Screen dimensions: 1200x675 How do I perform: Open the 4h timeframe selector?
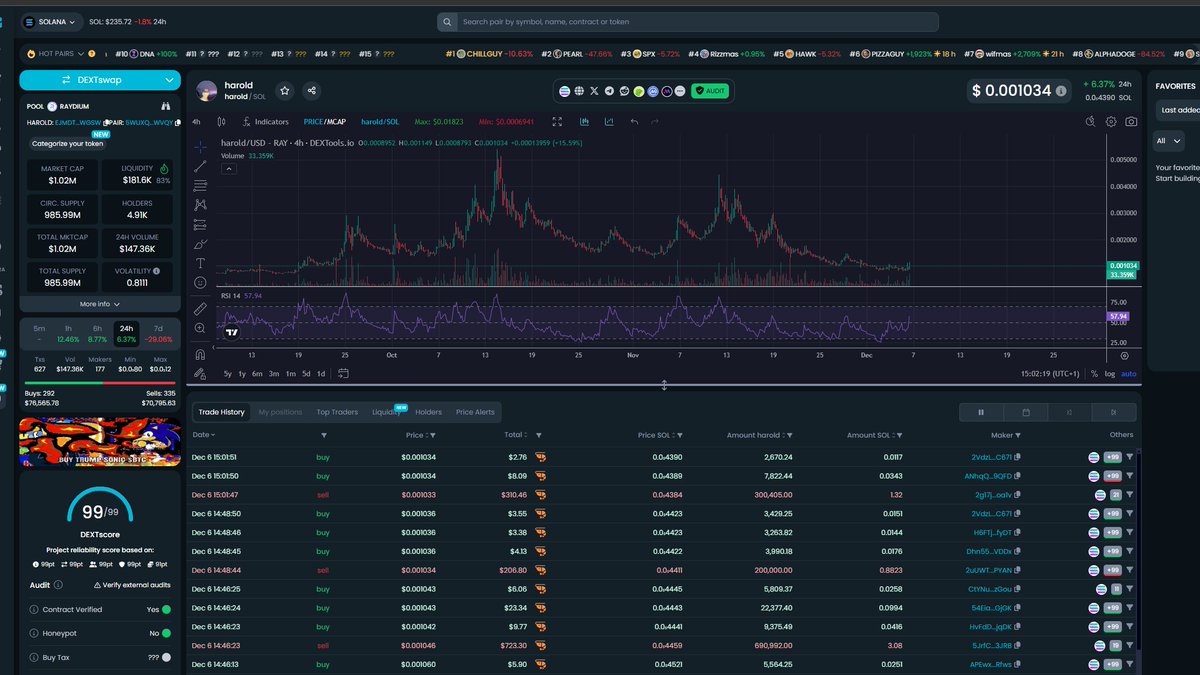197,122
